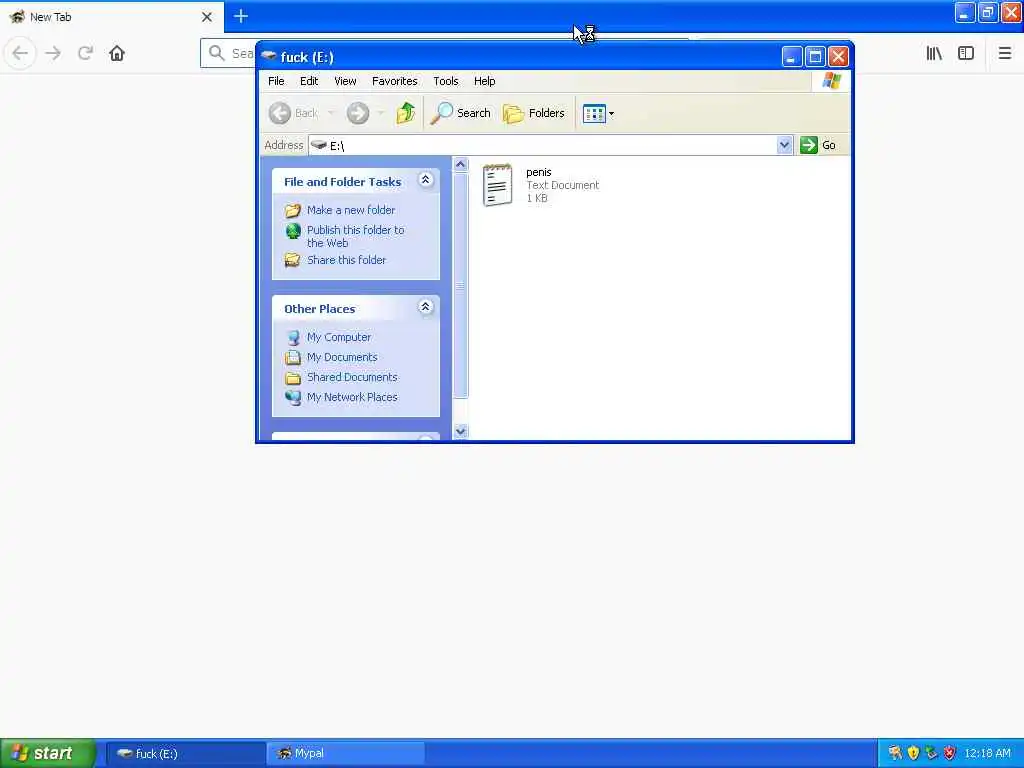Click the Up folder toolbar icon
The height and width of the screenshot is (768, 1024).
tap(406, 113)
